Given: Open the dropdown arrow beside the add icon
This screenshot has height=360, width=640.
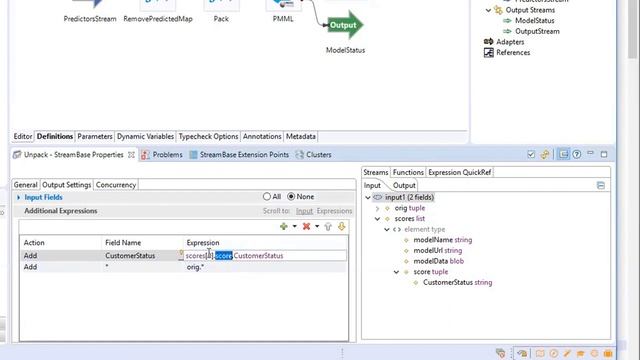Looking at the screenshot, I should pos(294,227).
